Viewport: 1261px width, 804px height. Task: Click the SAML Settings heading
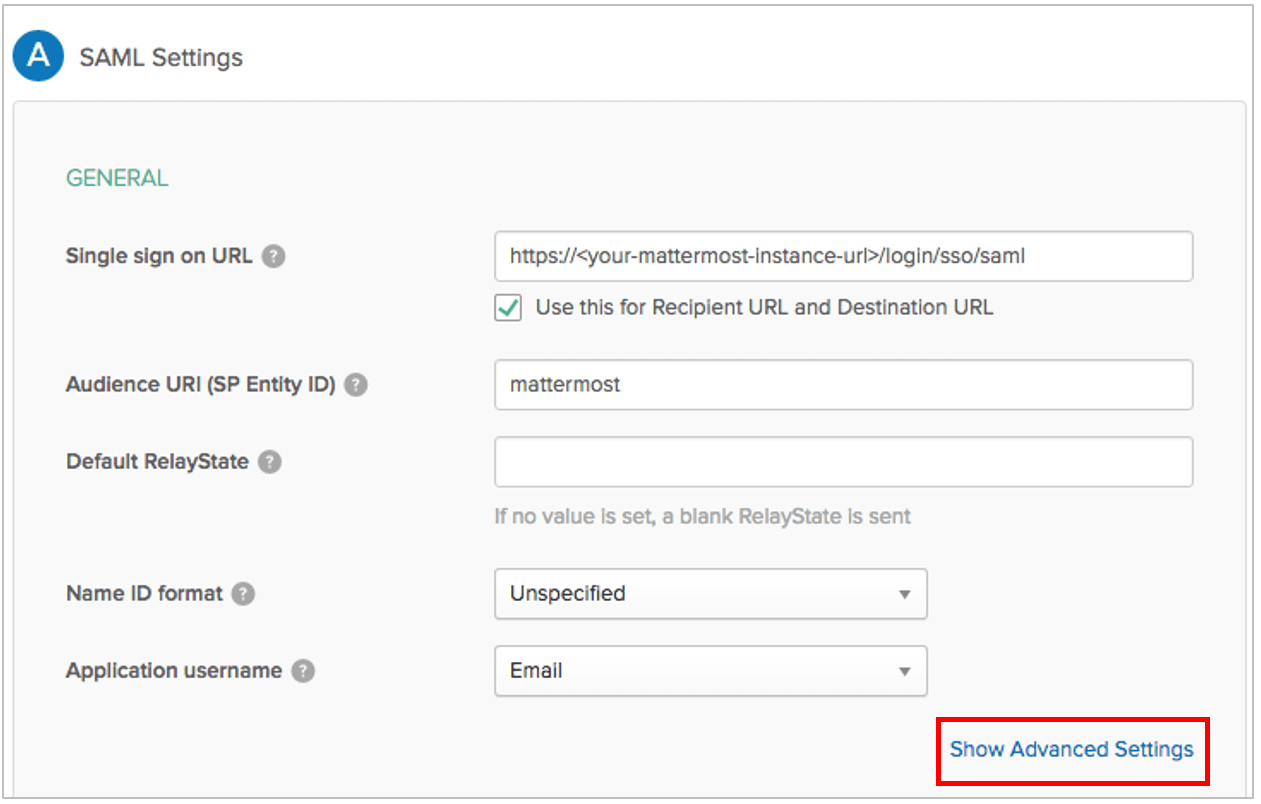tap(162, 57)
